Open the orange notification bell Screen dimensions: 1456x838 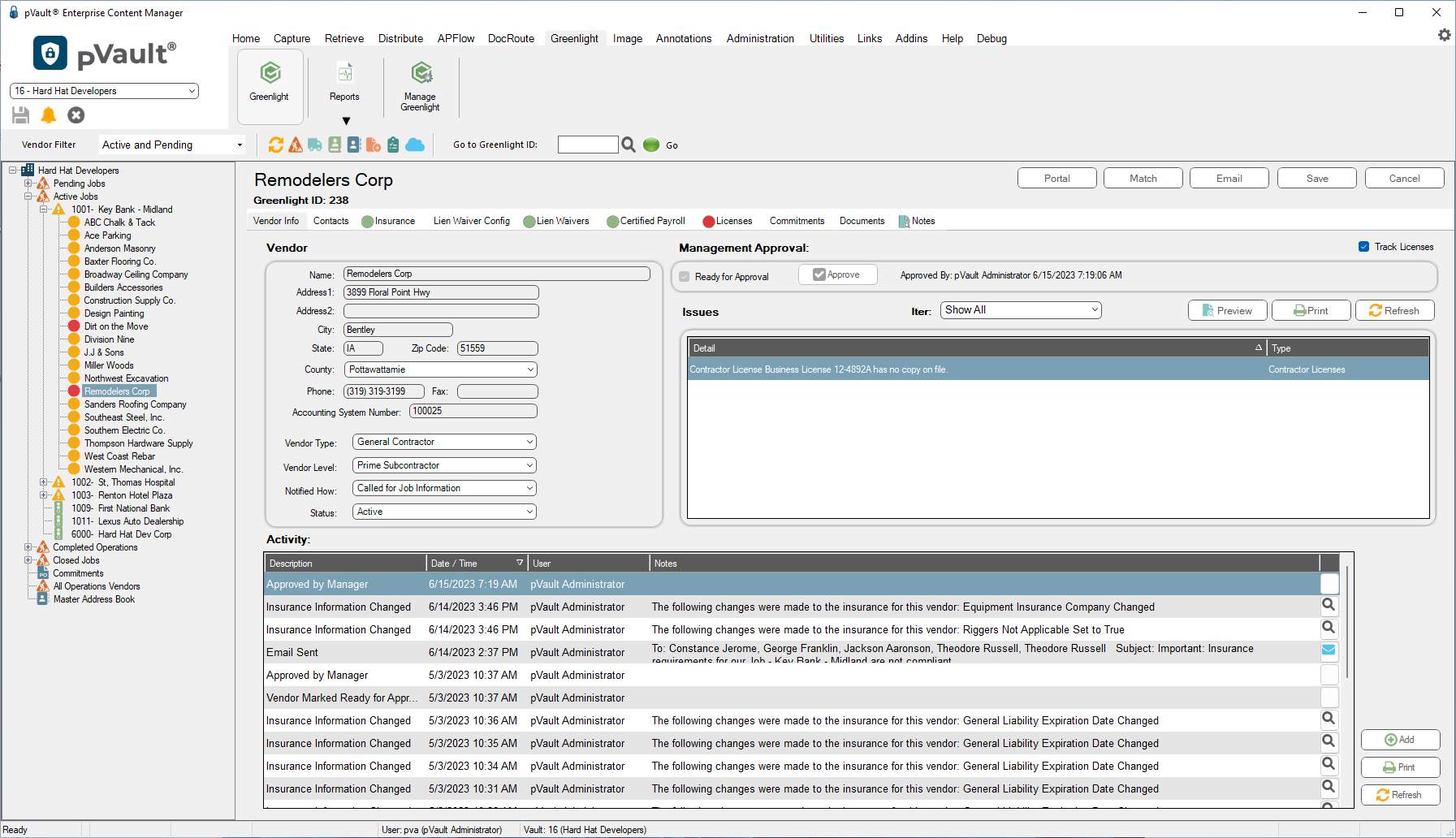pyautogui.click(x=49, y=115)
